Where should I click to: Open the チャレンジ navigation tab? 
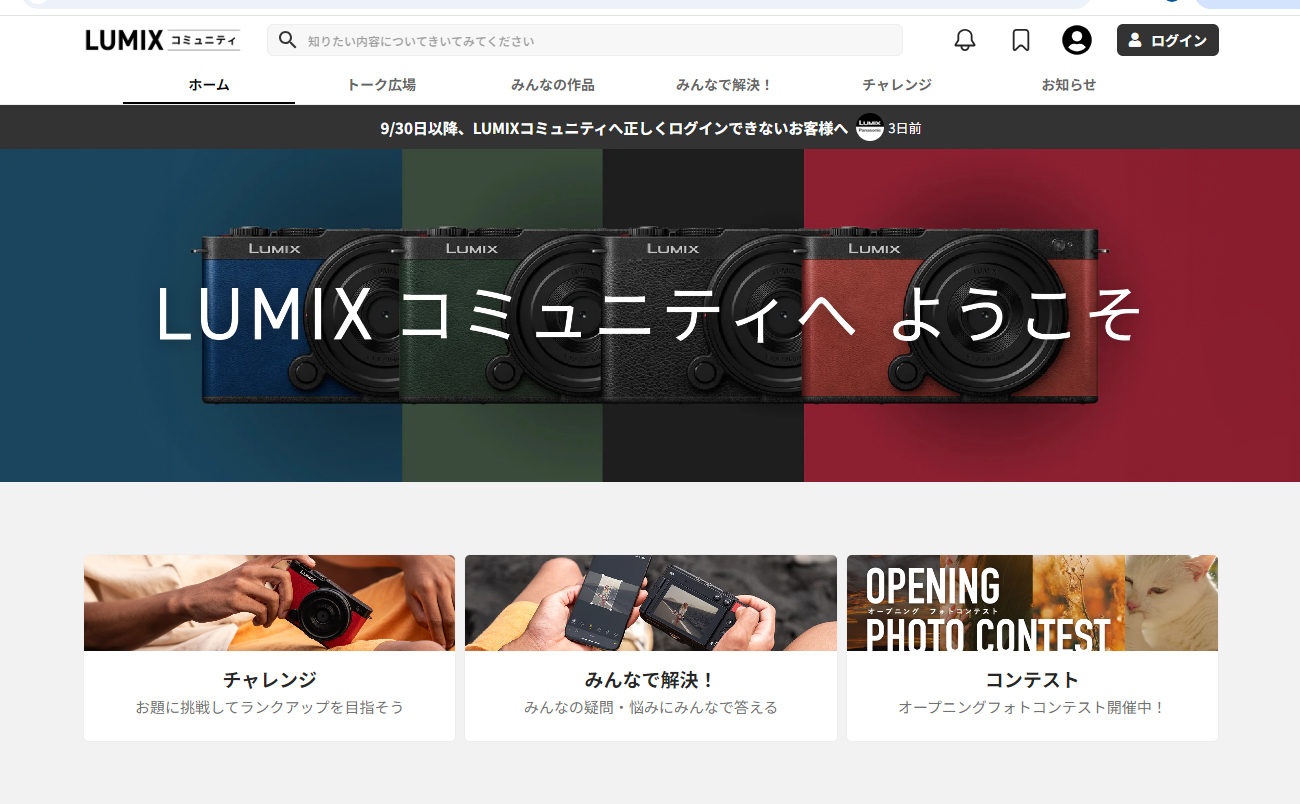[x=897, y=85]
